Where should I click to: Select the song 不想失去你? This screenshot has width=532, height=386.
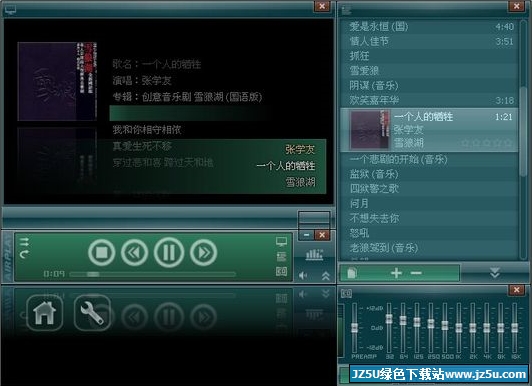pos(428,218)
